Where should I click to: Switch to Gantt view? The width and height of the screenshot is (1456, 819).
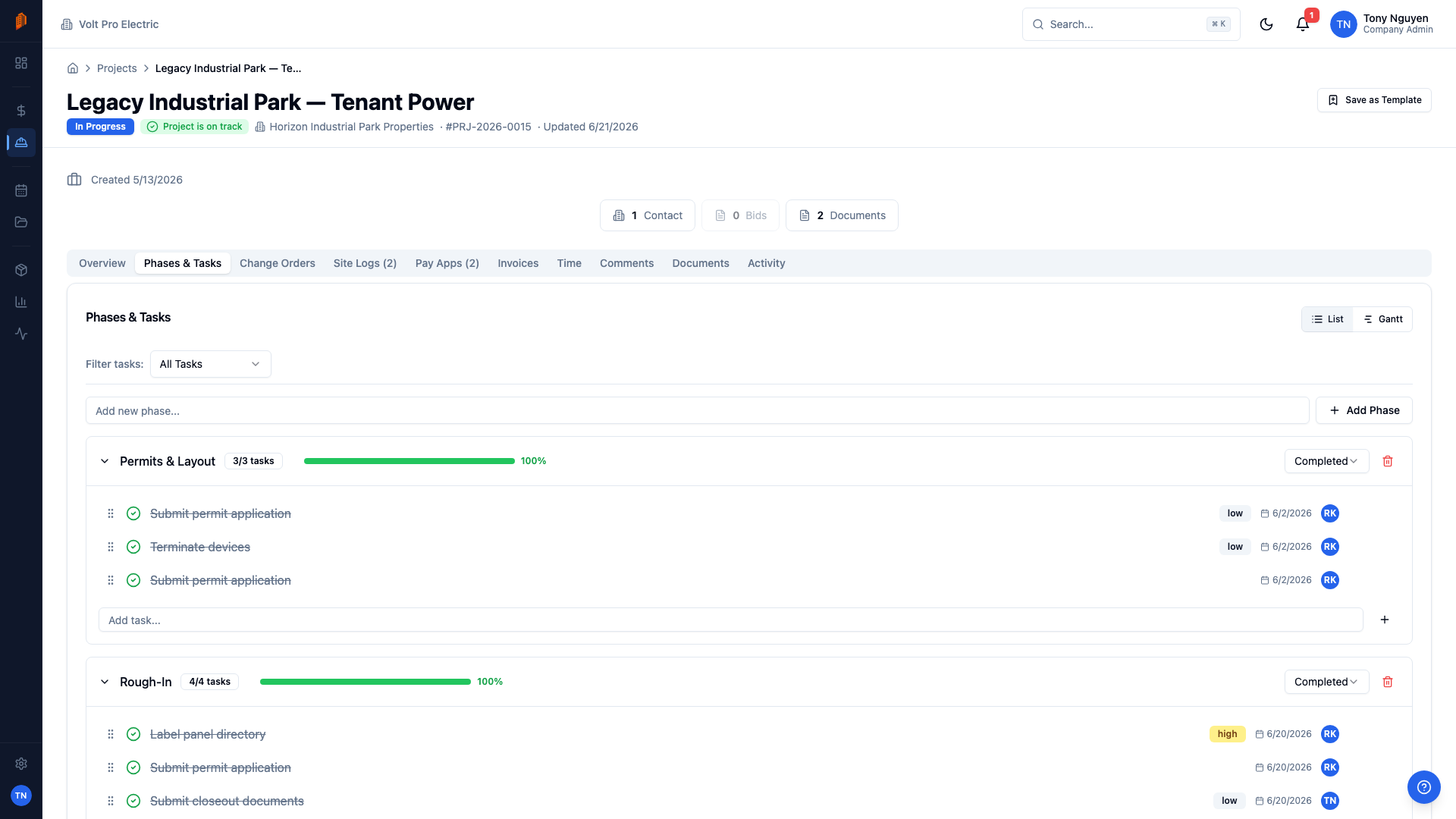[x=1382, y=319]
